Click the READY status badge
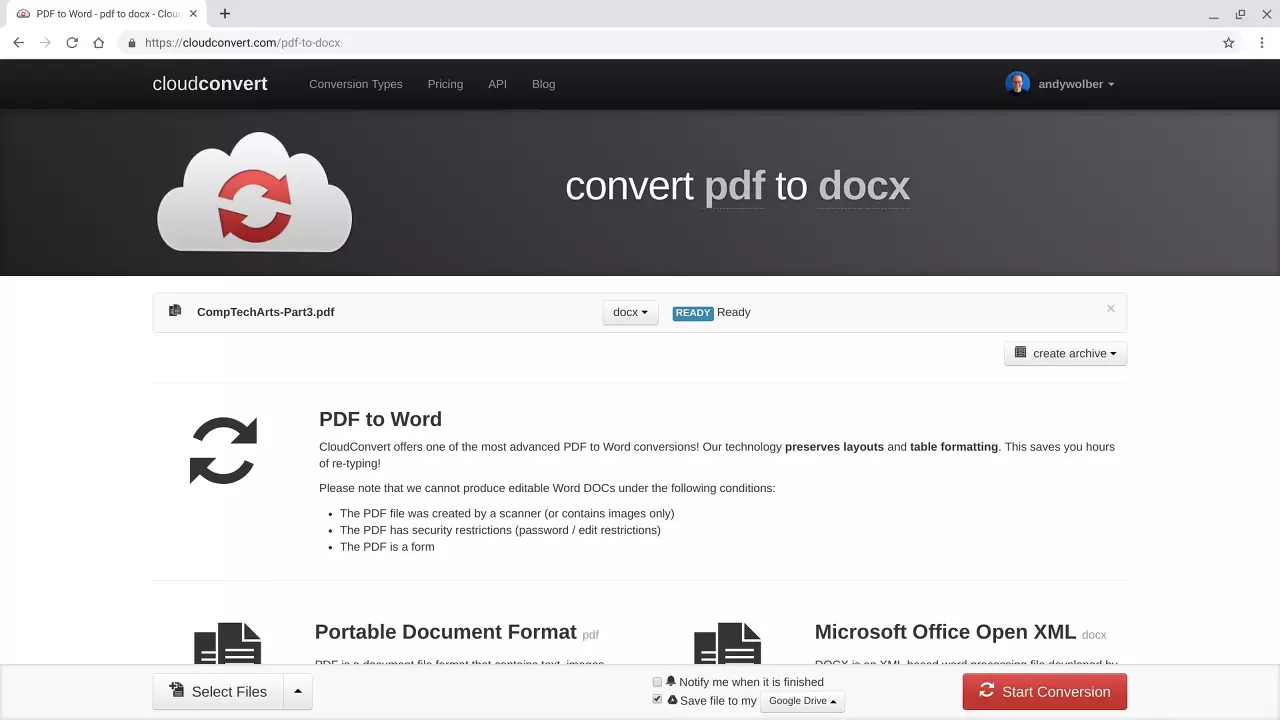Image resolution: width=1280 pixels, height=720 pixels. [692, 313]
